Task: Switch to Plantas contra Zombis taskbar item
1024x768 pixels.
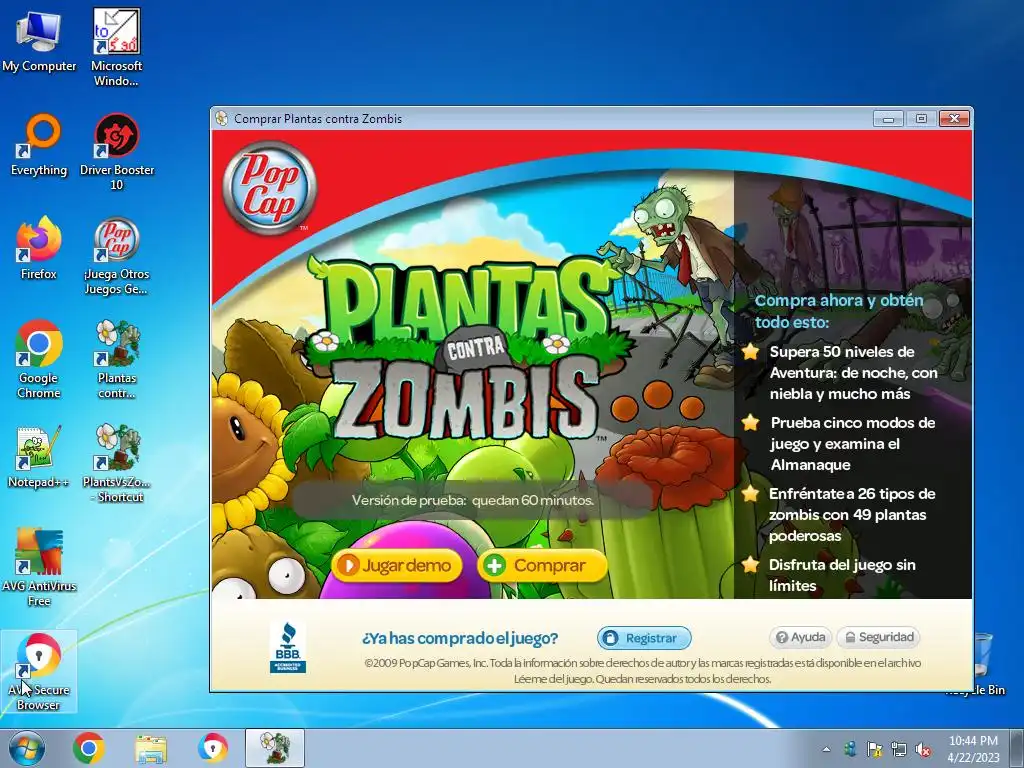Action: (275, 748)
